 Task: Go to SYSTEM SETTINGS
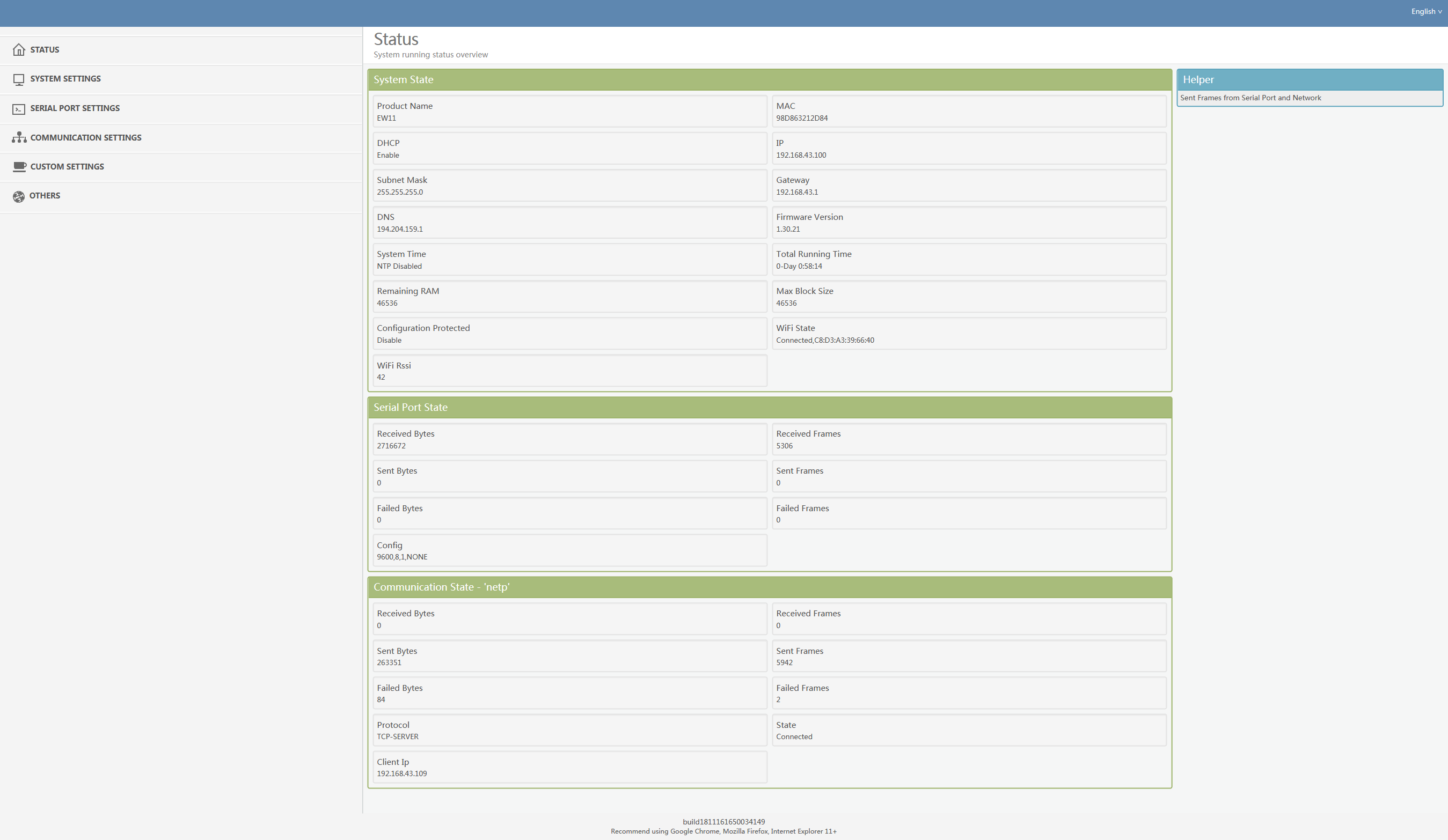pyautogui.click(x=181, y=79)
